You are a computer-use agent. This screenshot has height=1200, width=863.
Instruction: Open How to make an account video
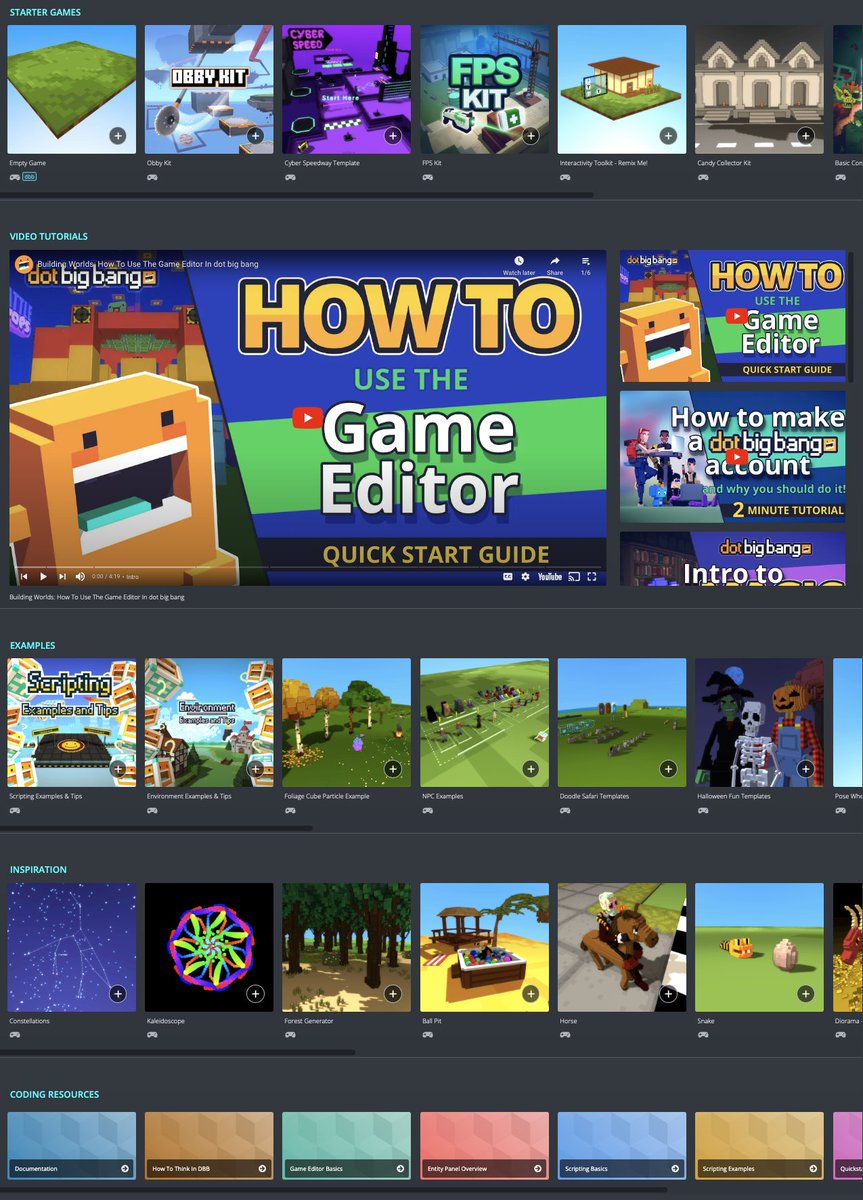732,456
